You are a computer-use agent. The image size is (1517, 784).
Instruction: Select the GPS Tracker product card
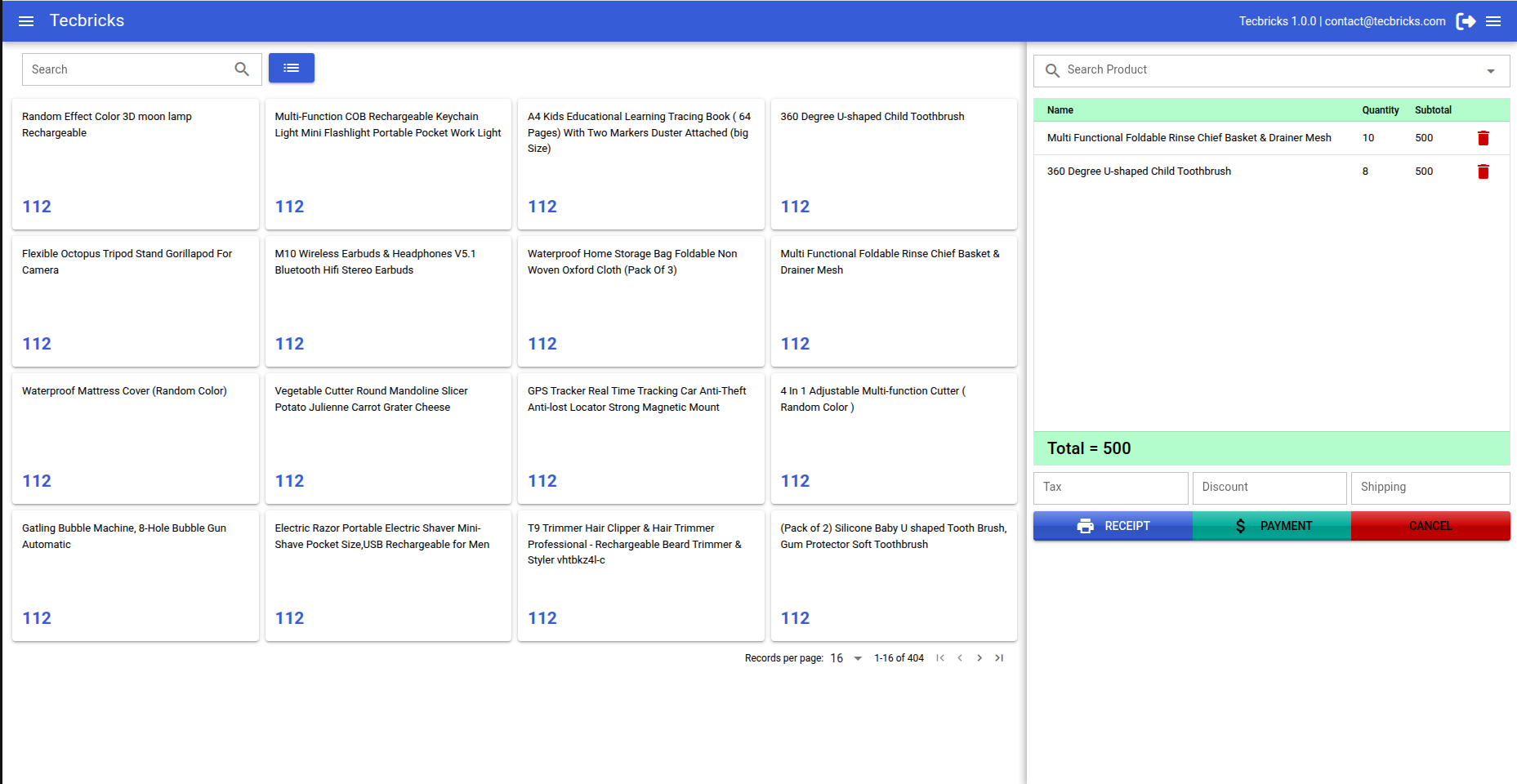[640, 439]
